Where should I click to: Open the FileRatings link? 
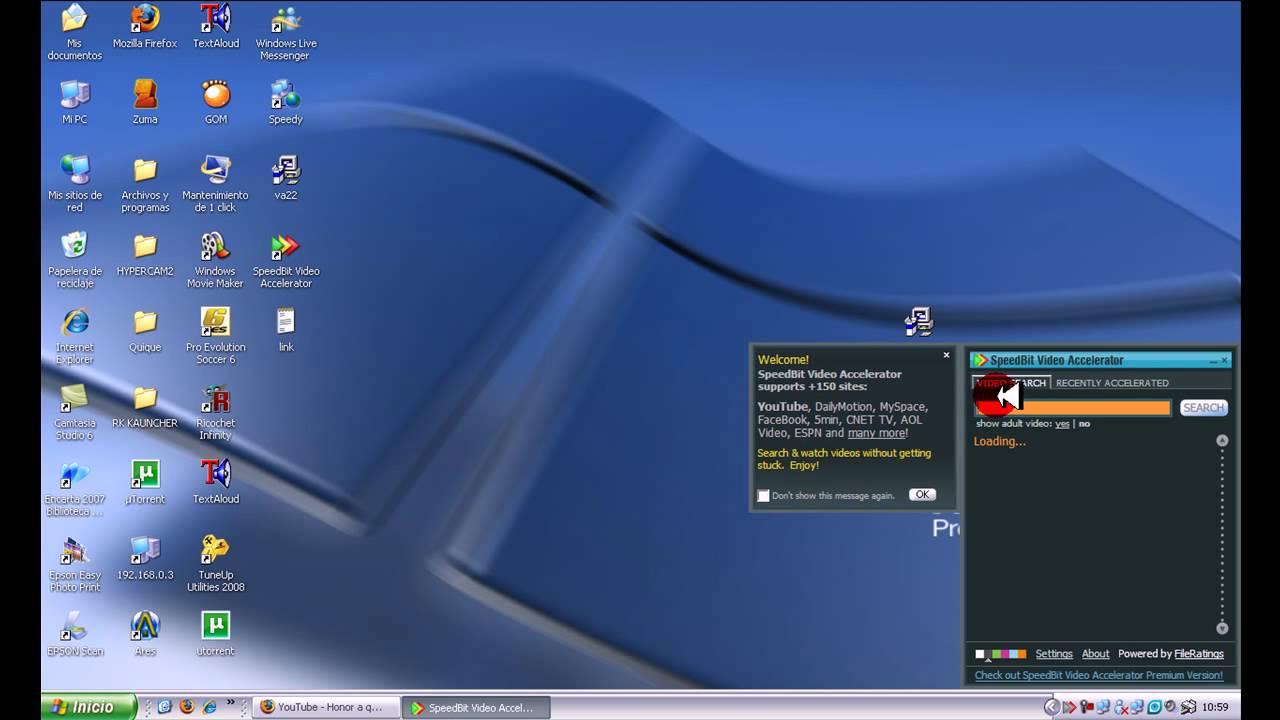pos(1199,654)
